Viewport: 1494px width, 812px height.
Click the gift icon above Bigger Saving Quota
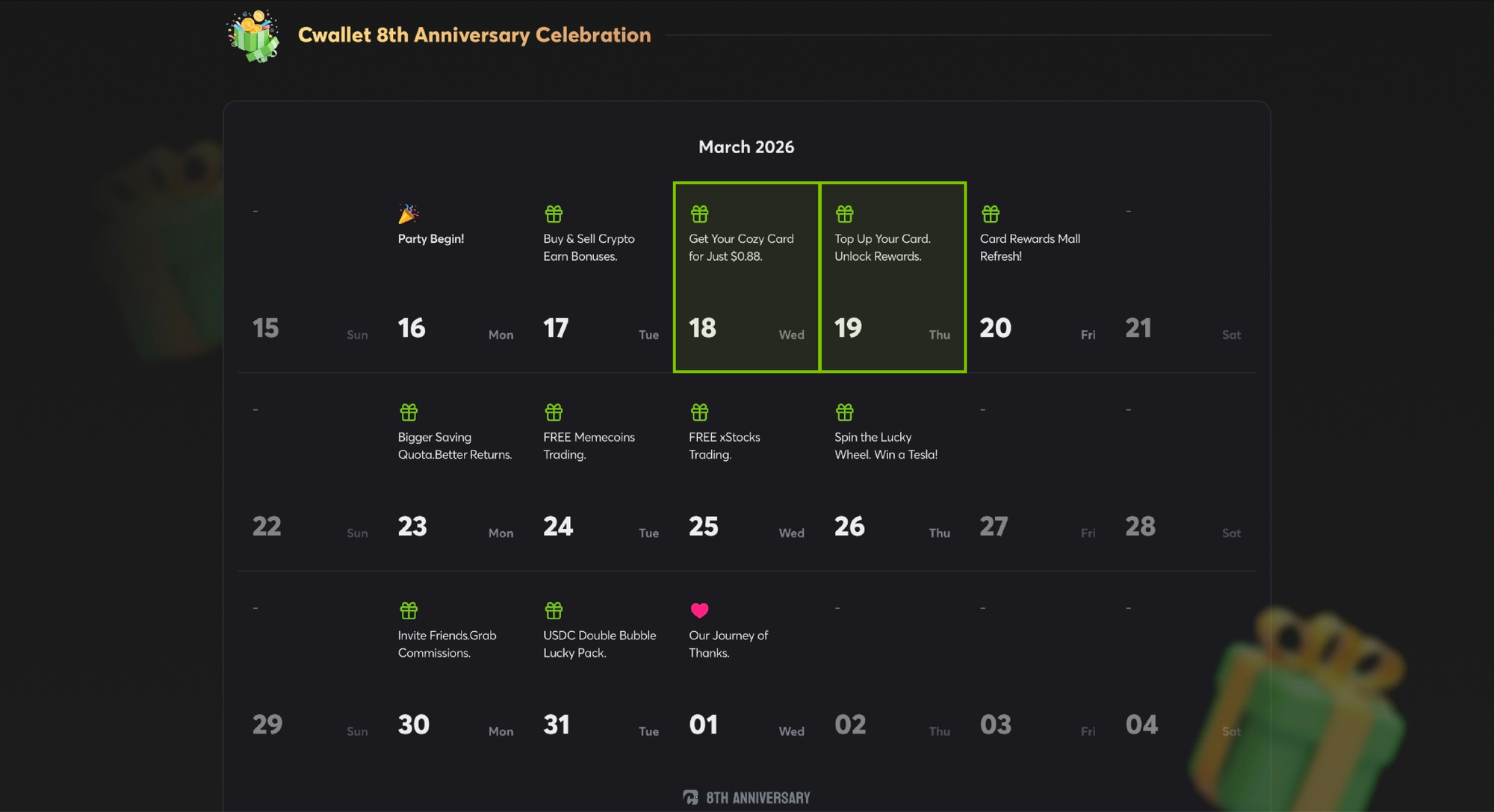point(409,412)
